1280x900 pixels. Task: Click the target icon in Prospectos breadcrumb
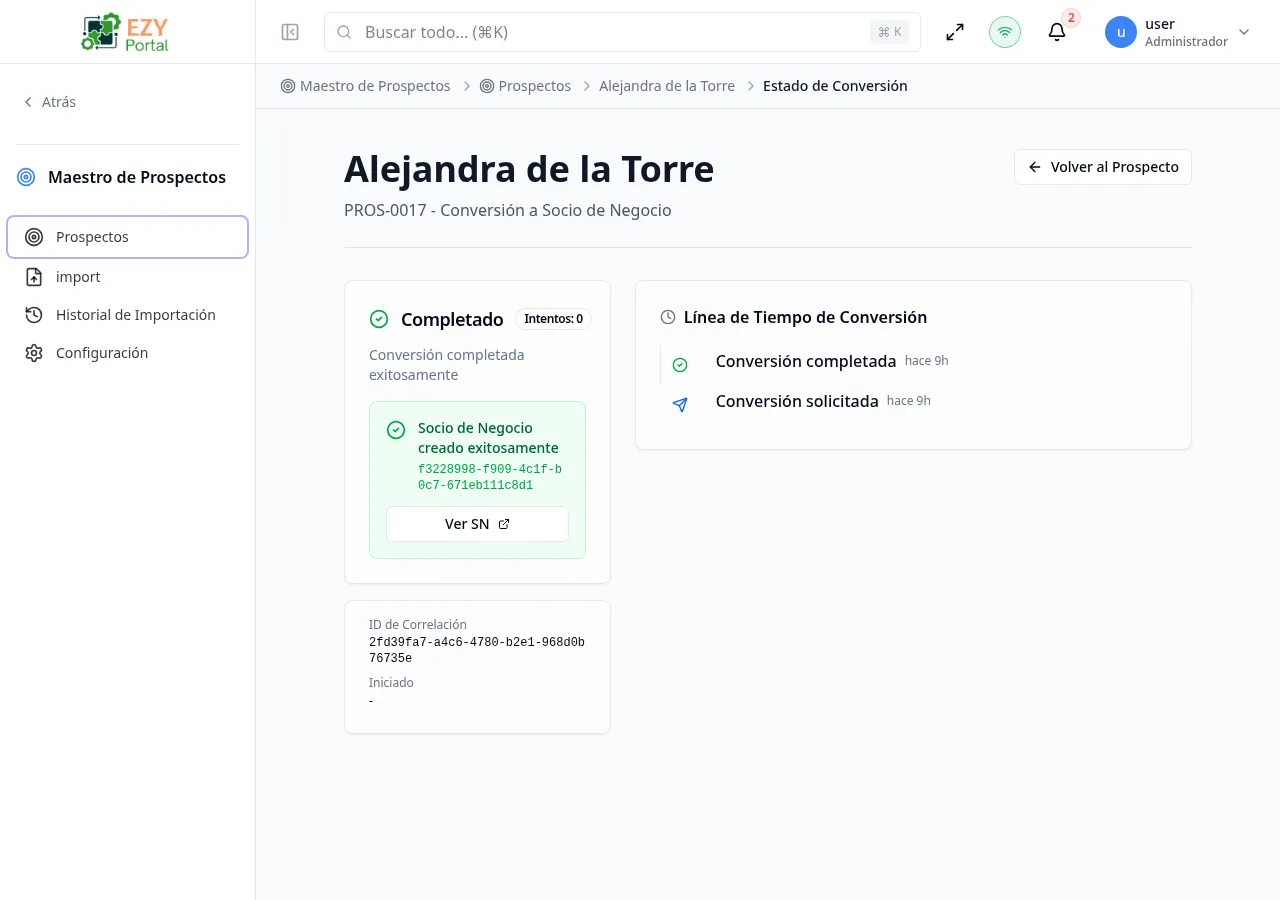487,86
